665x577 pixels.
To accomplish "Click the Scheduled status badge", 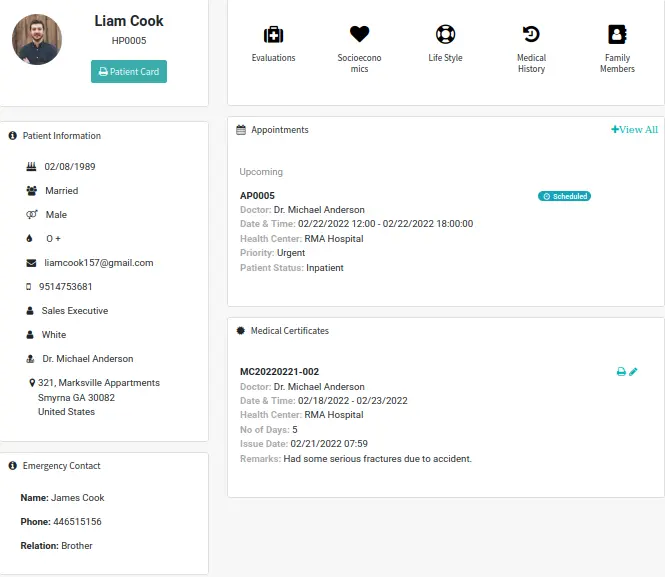I will [x=564, y=196].
